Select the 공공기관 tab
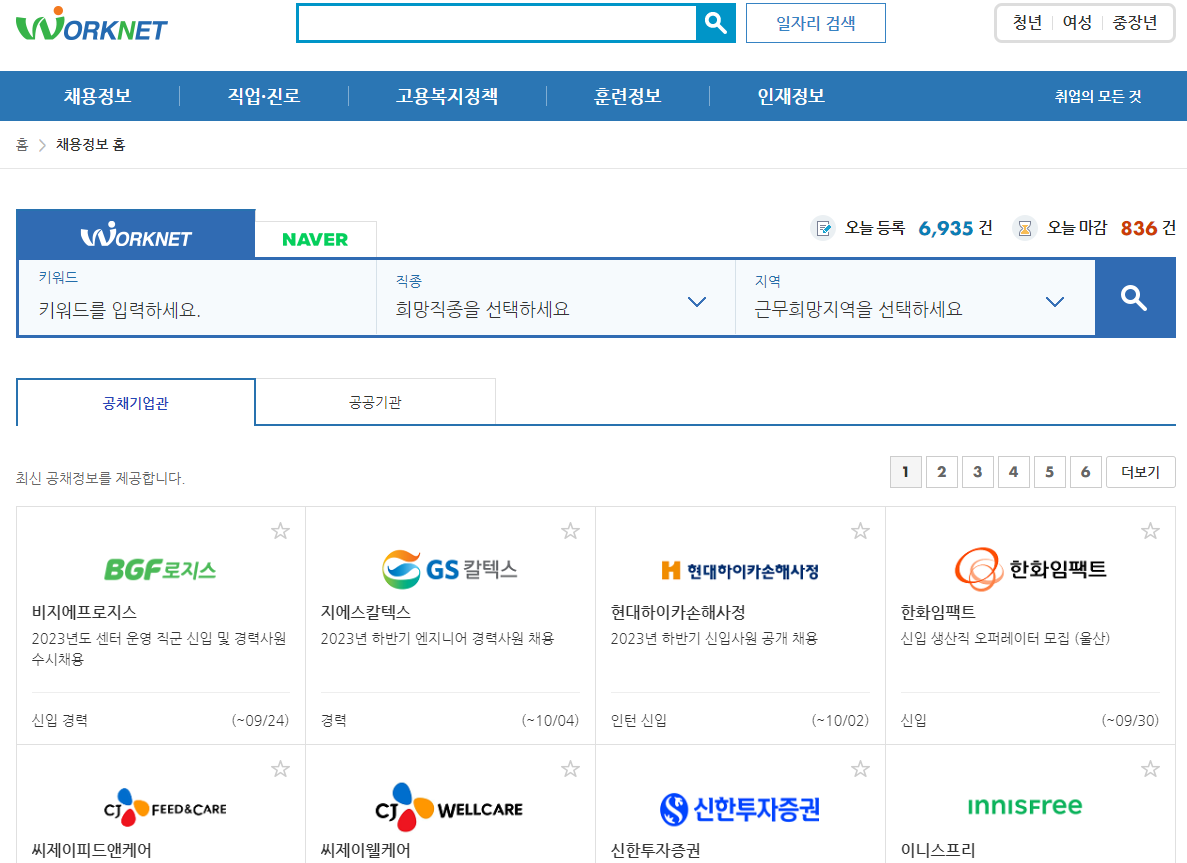This screenshot has height=863, width=1187. click(375, 402)
